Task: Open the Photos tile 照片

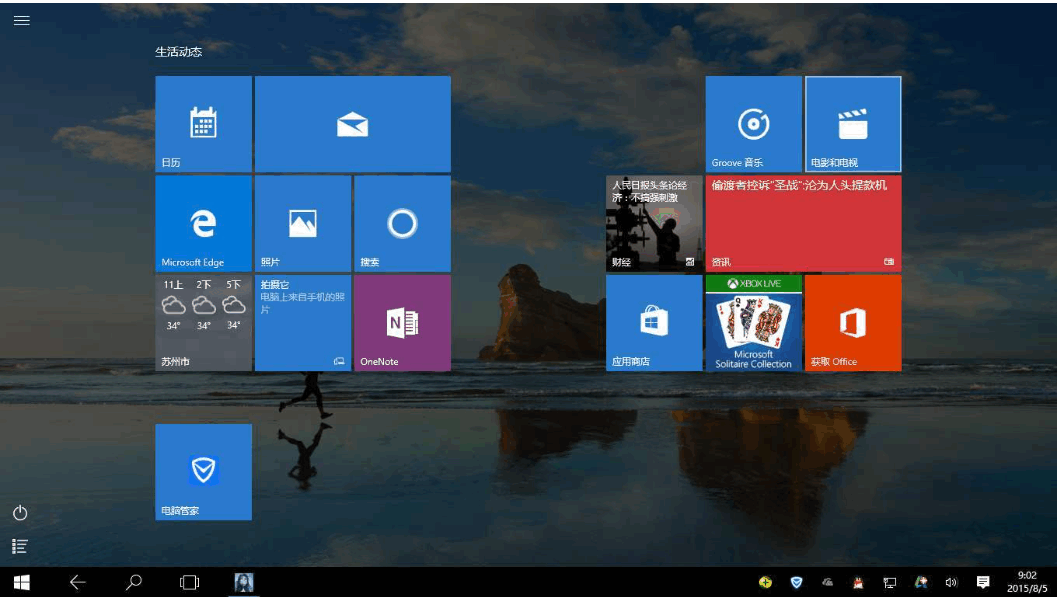Action: point(303,224)
